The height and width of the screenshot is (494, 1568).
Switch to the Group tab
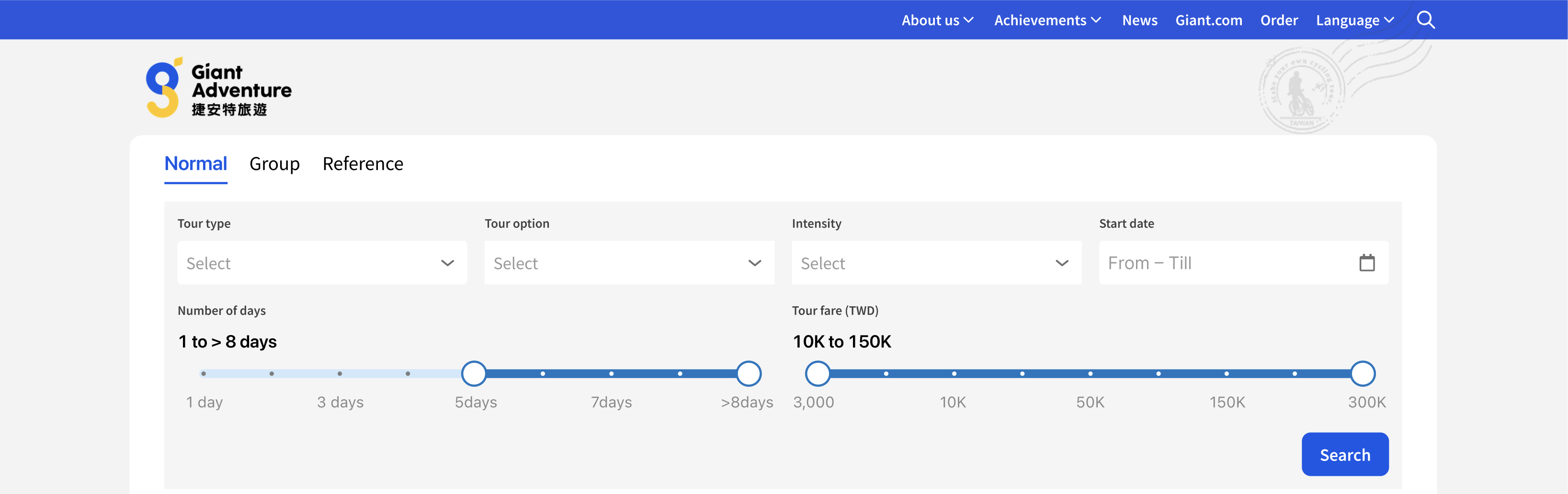(x=274, y=164)
